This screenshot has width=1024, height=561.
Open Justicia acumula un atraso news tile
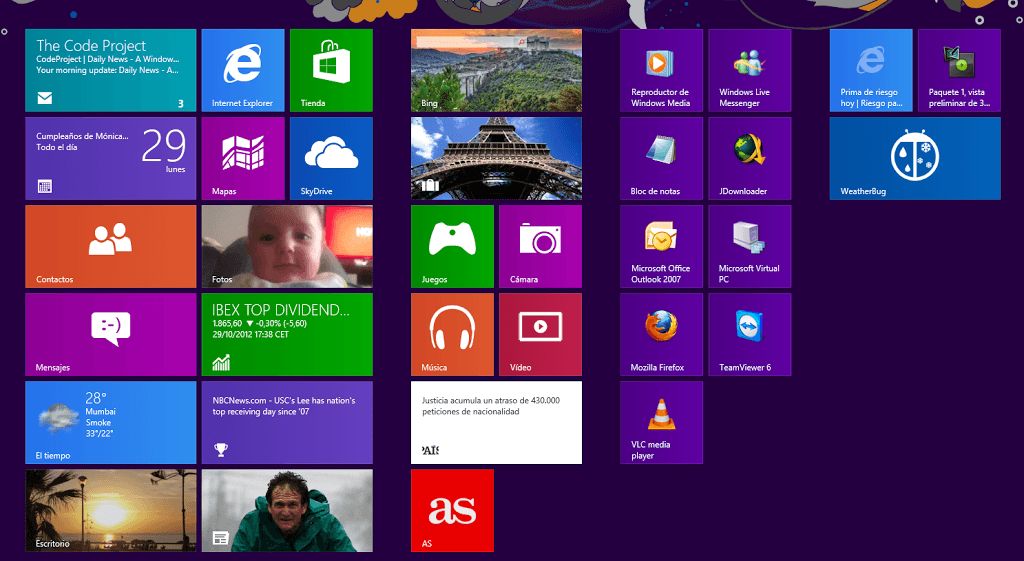(x=496, y=423)
